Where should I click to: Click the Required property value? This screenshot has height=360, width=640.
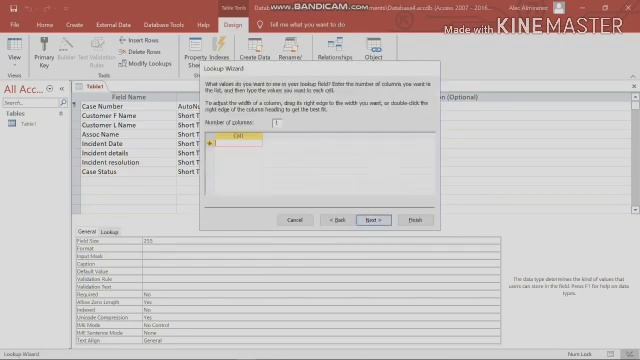(321, 294)
